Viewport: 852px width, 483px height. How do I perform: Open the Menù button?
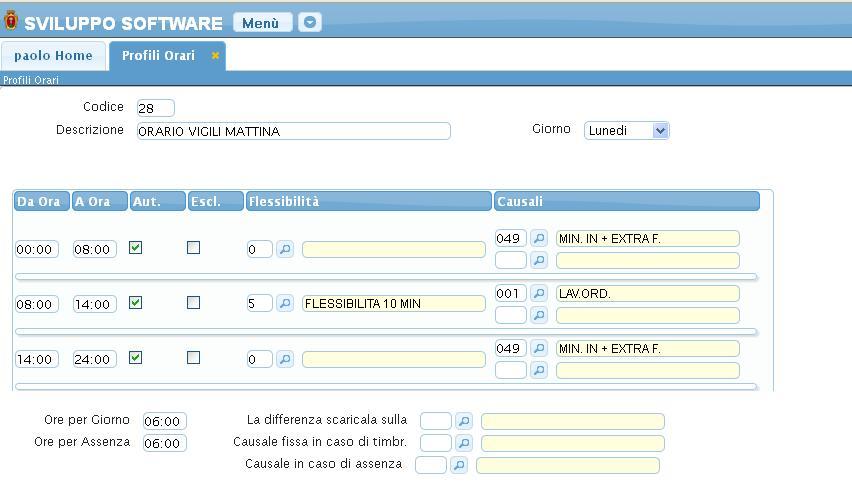[x=262, y=22]
